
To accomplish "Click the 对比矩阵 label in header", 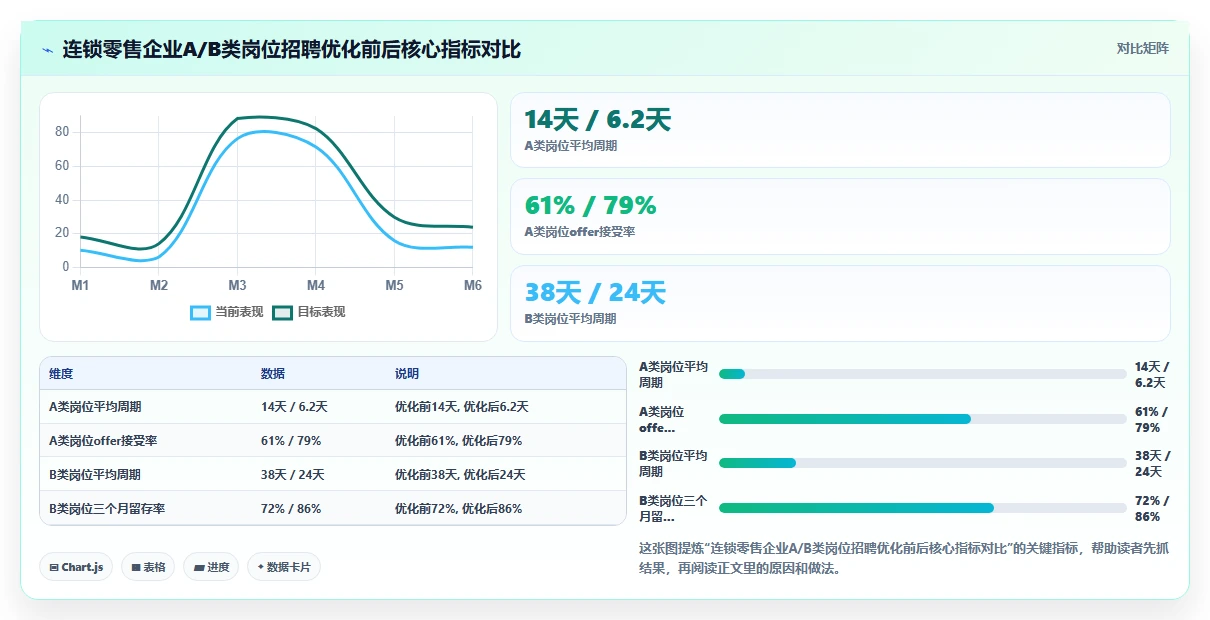I will (x=1142, y=48).
